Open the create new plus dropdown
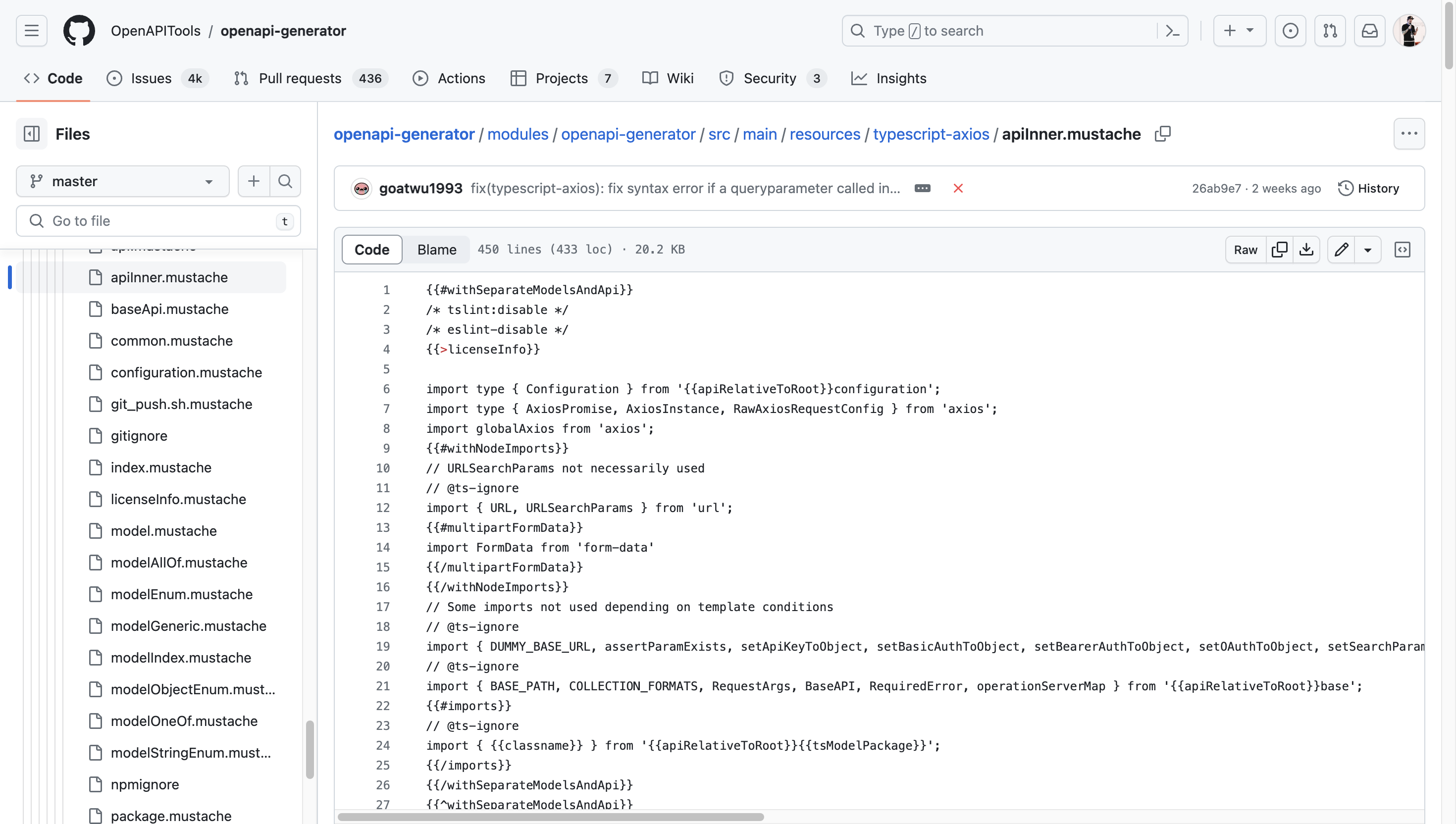Image resolution: width=1456 pixels, height=824 pixels. point(1239,31)
